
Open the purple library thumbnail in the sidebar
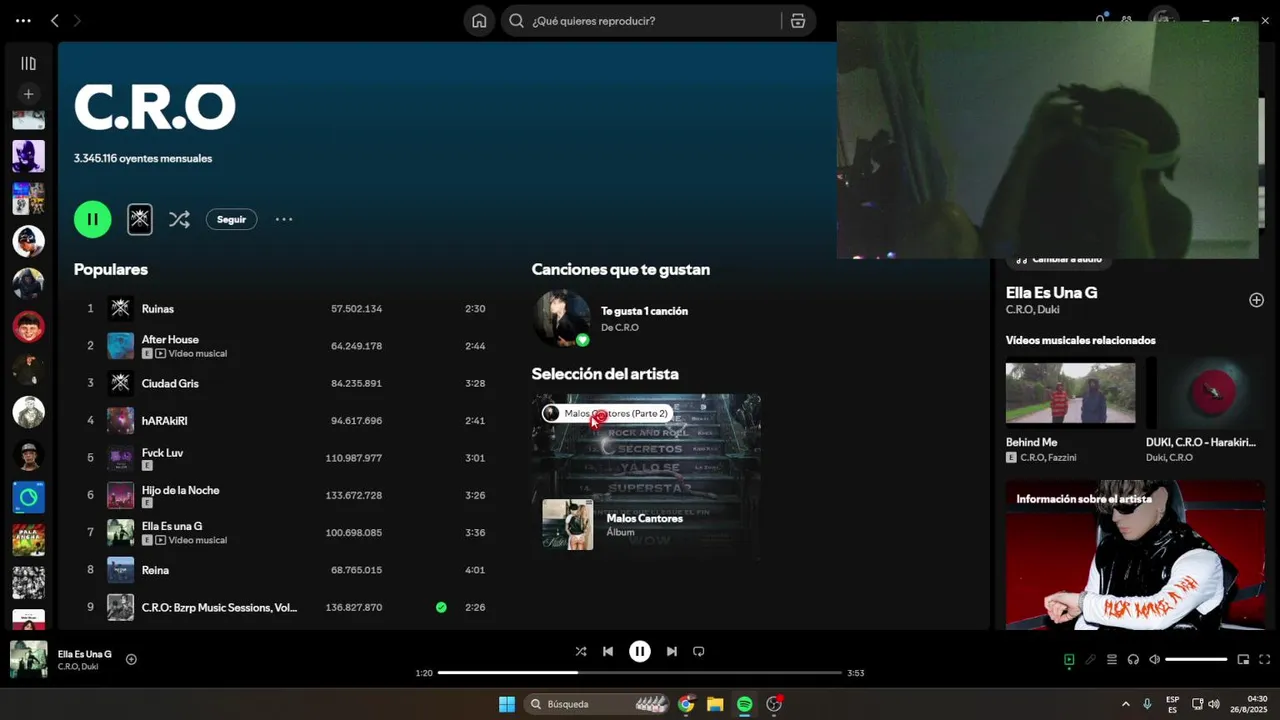click(x=28, y=155)
